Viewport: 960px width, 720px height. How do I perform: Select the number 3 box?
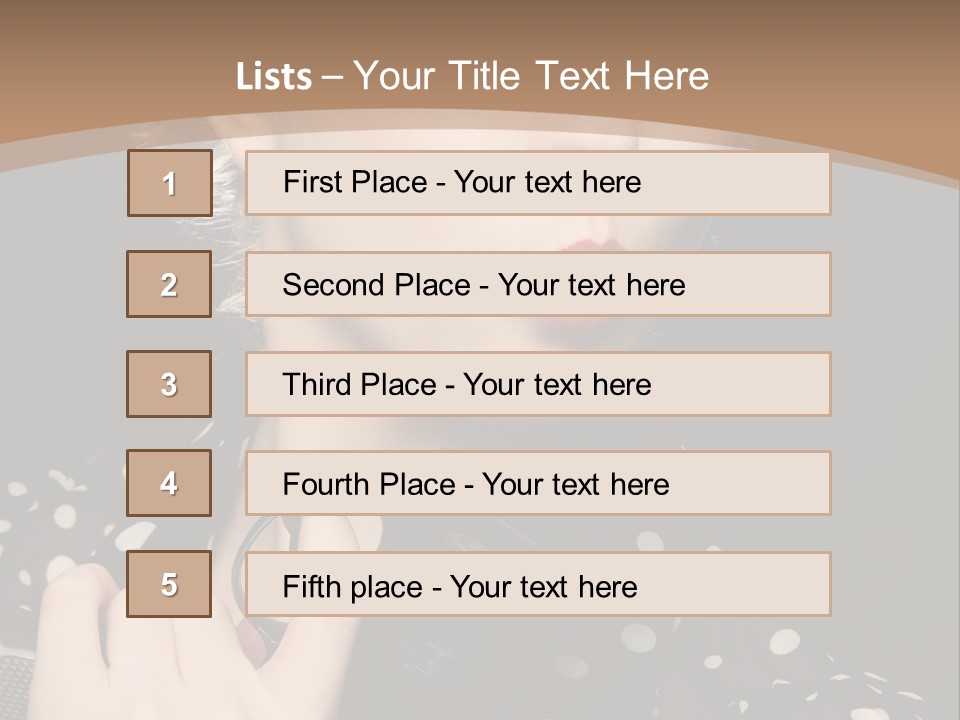coord(169,384)
